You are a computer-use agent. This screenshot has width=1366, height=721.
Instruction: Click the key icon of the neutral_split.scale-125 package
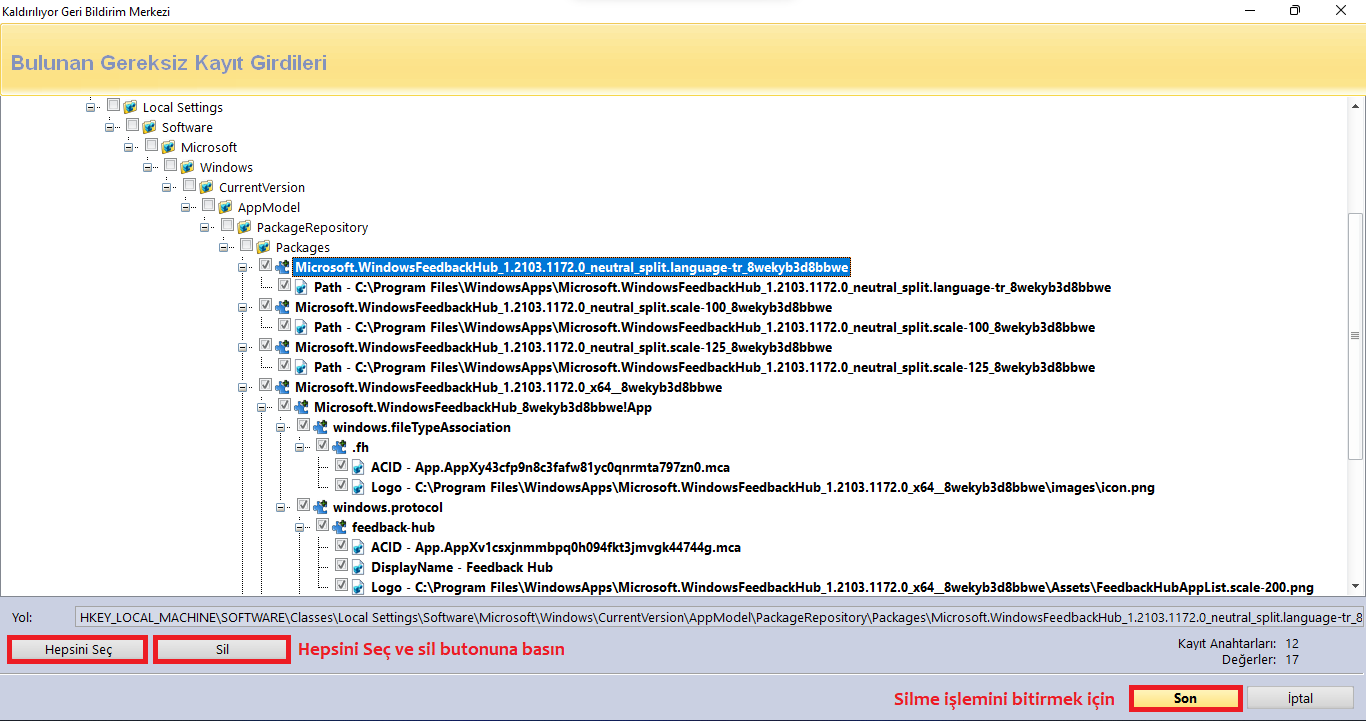click(x=283, y=347)
